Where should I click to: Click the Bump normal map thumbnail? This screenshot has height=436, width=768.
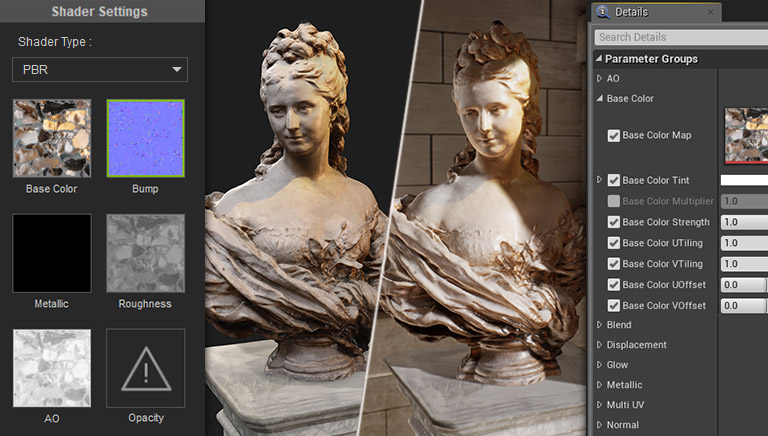tap(146, 138)
